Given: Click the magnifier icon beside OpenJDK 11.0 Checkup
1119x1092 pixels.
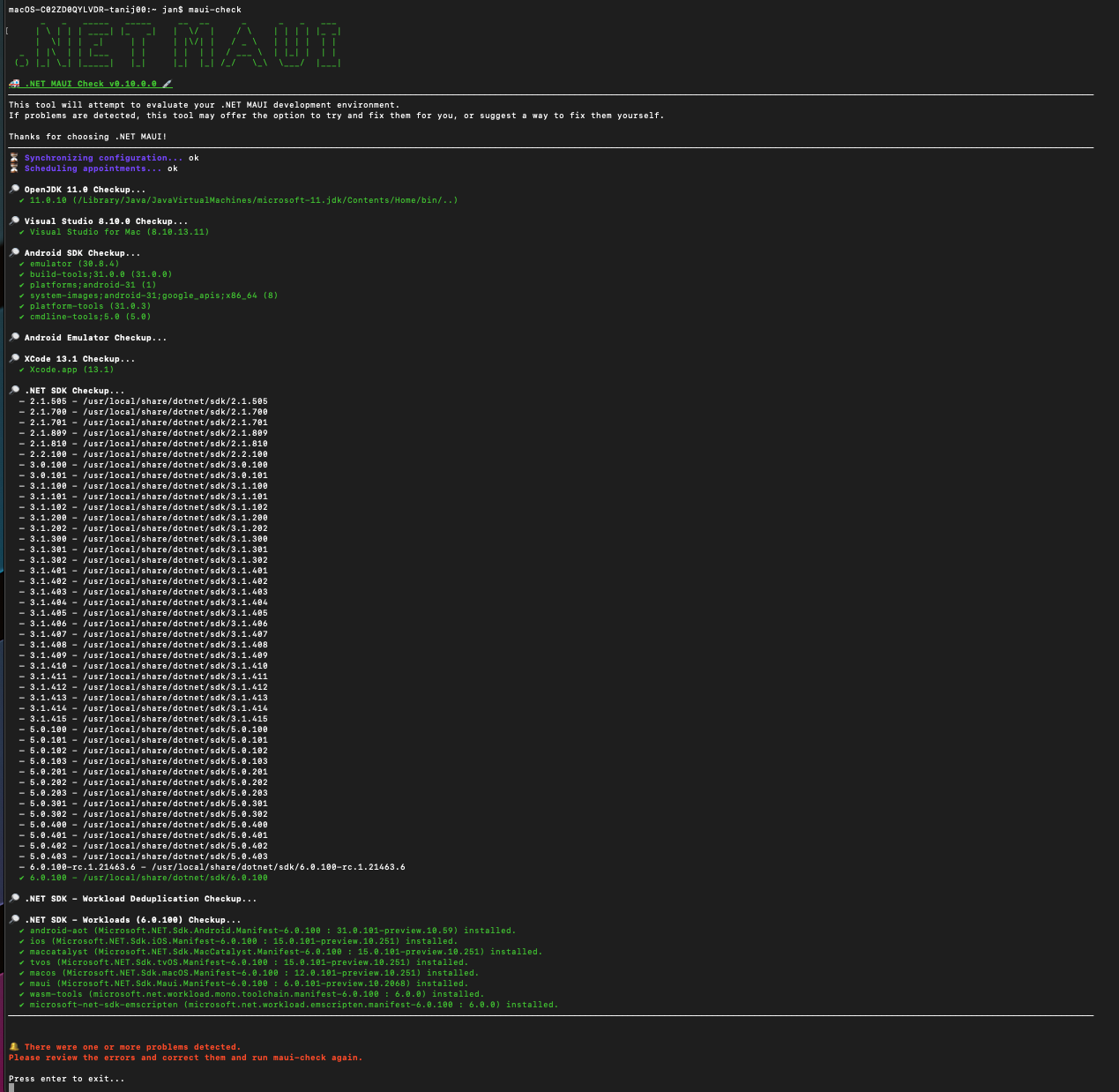Looking at the screenshot, I should coord(14,190).
